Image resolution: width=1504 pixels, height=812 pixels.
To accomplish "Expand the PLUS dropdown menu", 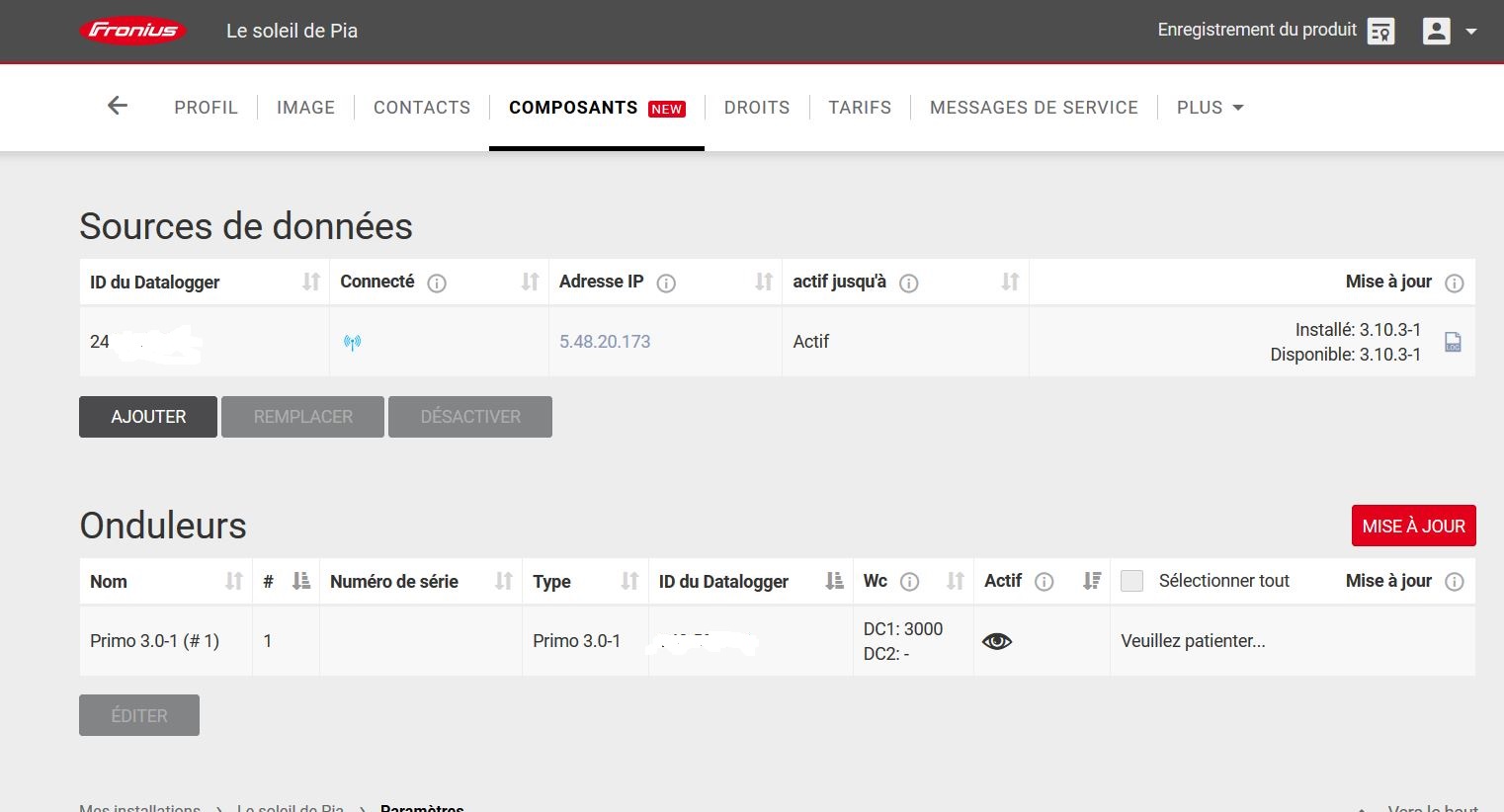I will click(x=1210, y=108).
